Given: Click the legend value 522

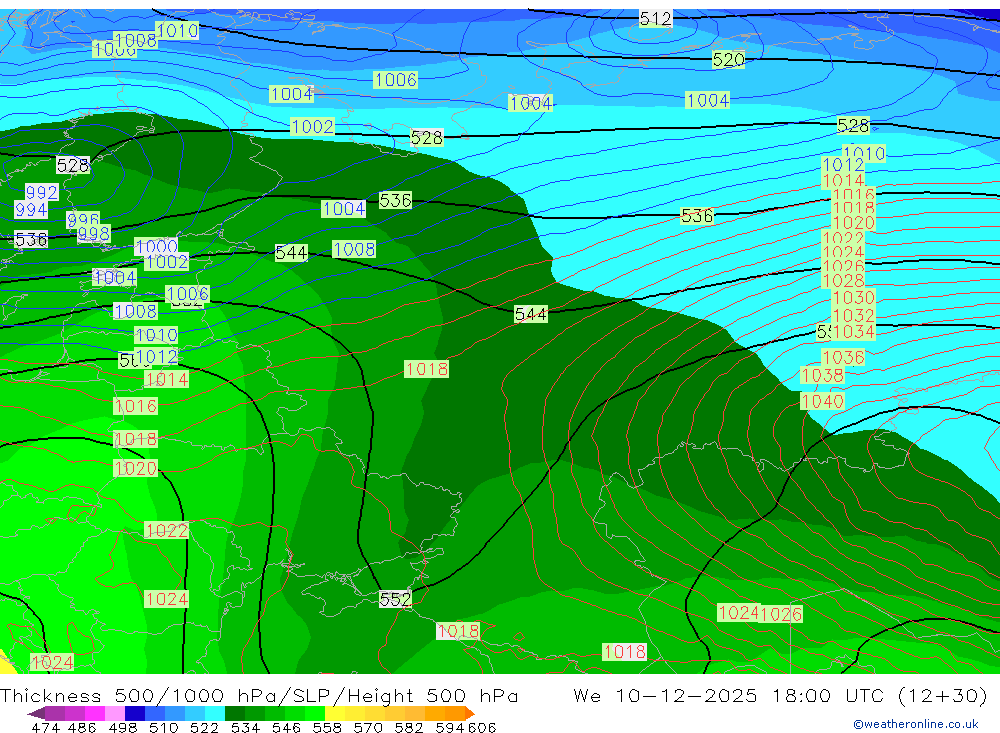Looking at the screenshot, I should 205,727.
